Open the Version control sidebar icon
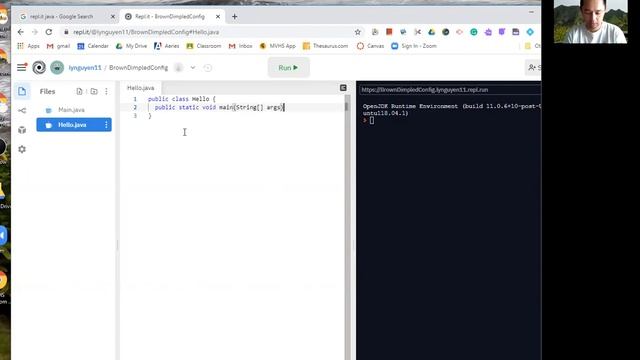This screenshot has width=640, height=360. tap(22, 111)
